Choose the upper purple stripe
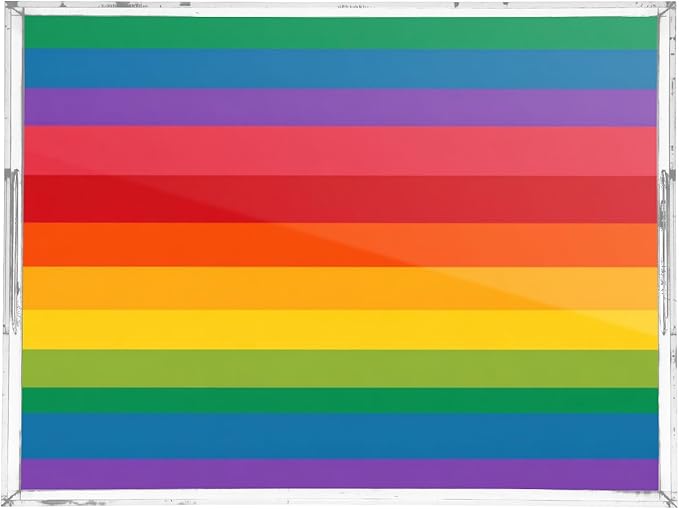The image size is (679, 509). [341, 107]
